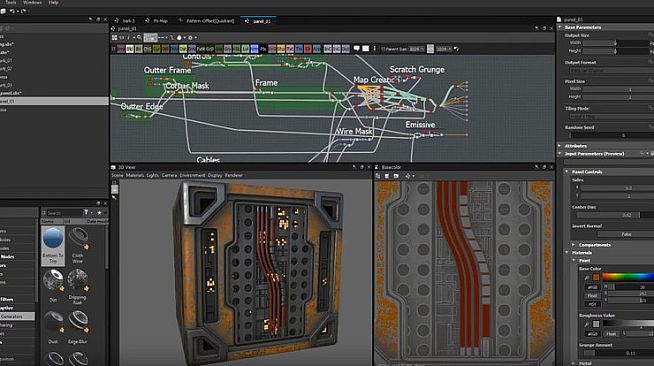This screenshot has width=654, height=366.
Task: Open the Renderer menu in 3D View
Action: tap(234, 175)
